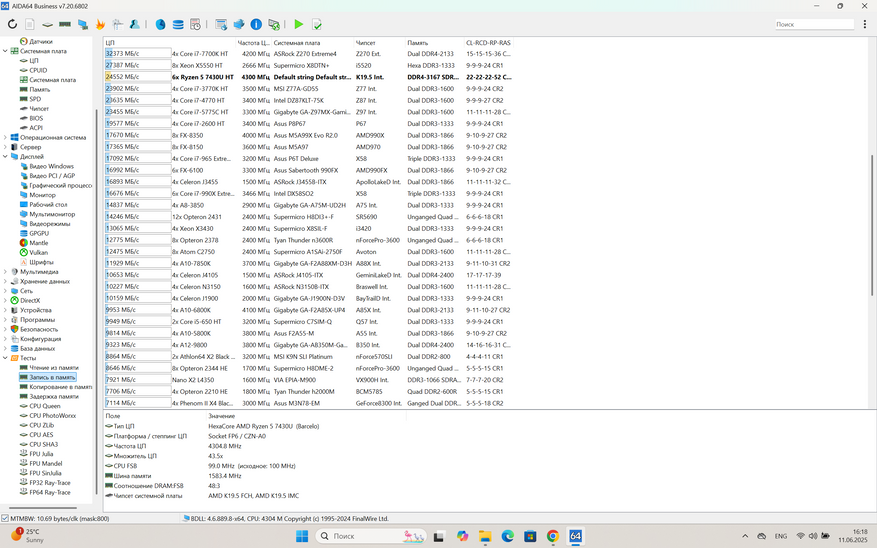The height and width of the screenshot is (548, 877).
Task: Expand the DirectX tree node
Action: (6, 300)
